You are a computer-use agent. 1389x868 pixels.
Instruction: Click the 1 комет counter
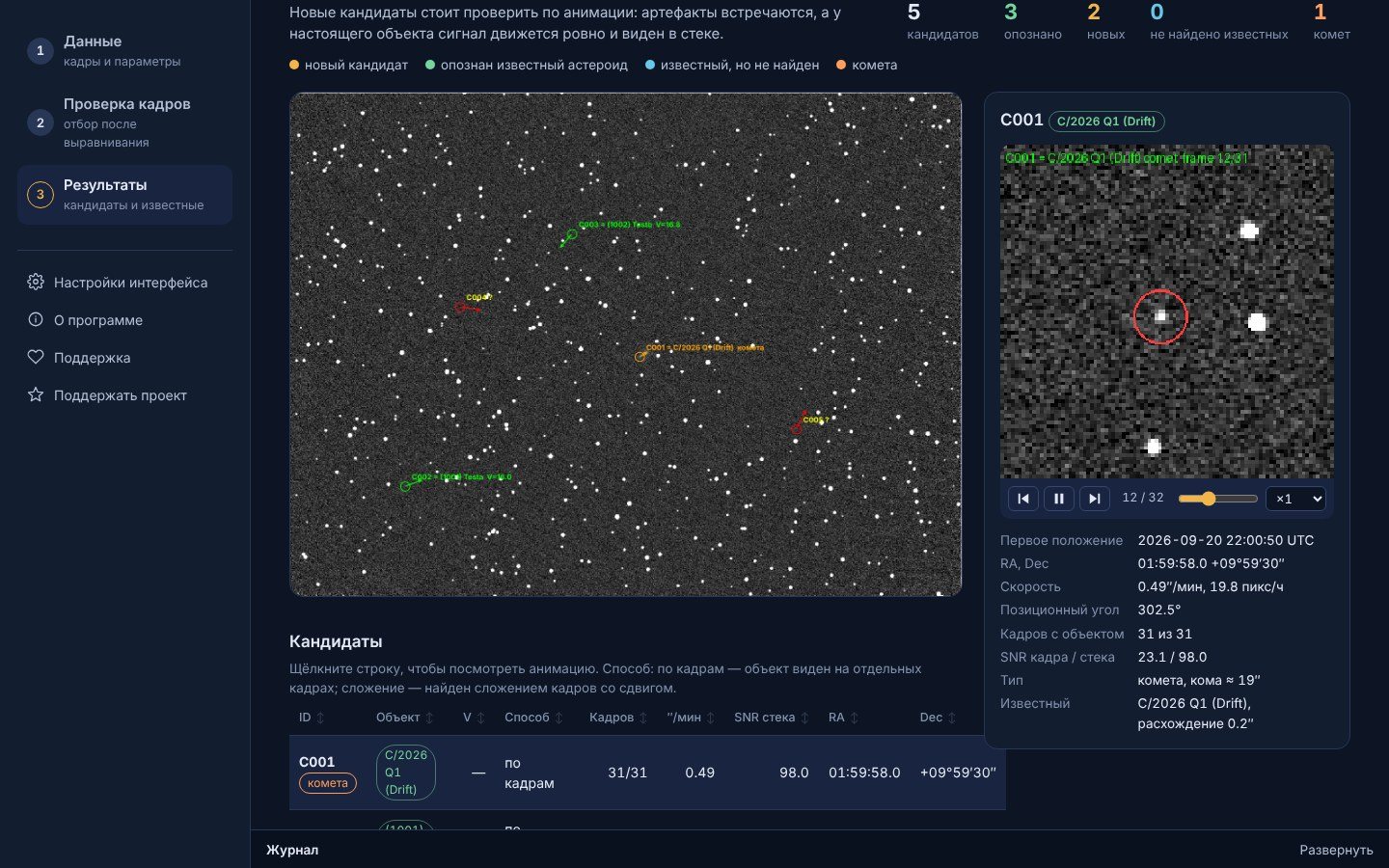click(x=1331, y=22)
